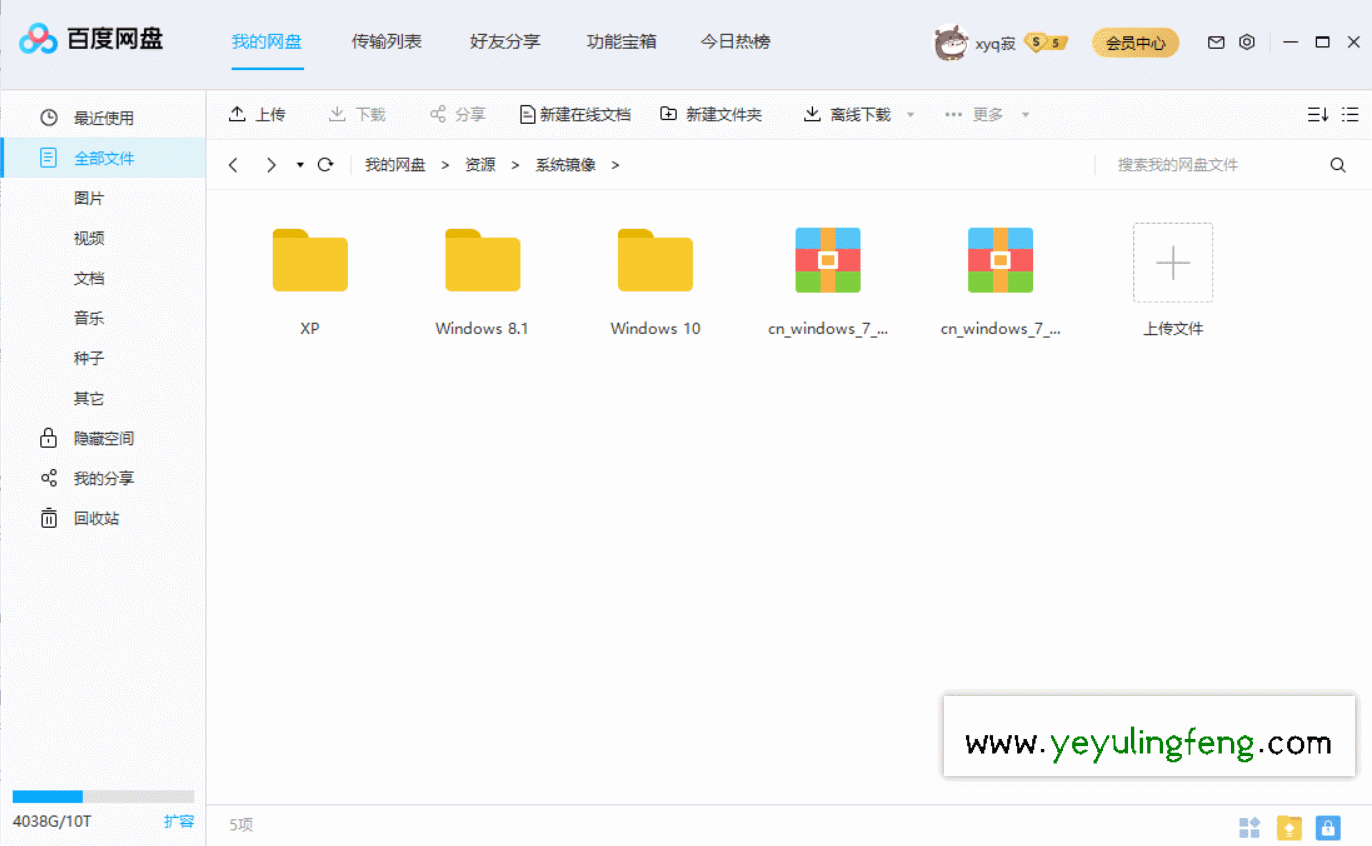View the 今日热榜 tab

[736, 42]
